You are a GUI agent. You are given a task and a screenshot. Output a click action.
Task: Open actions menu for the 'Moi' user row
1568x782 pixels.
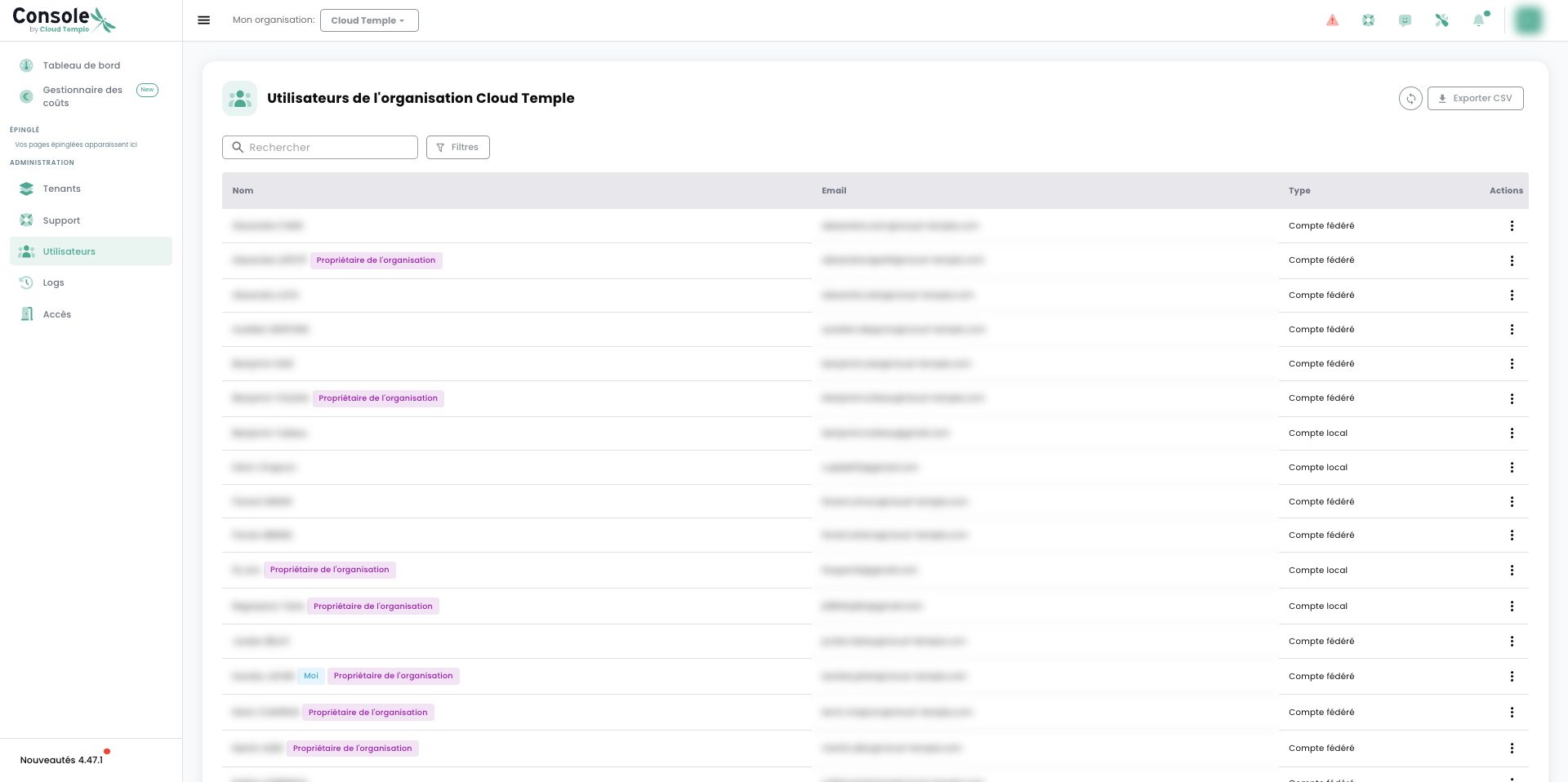pyautogui.click(x=1512, y=677)
